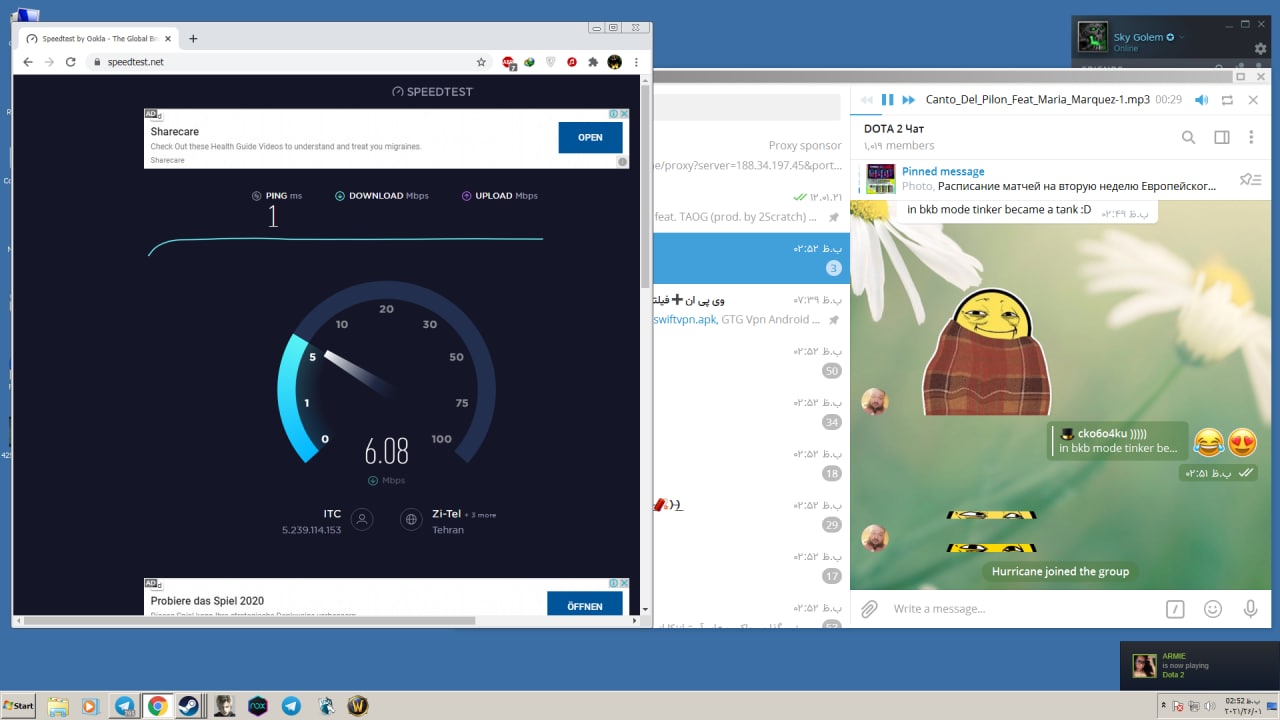The image size is (1280, 720).
Task: Select the Speedtest by Ookla tab
Action: coord(99,39)
